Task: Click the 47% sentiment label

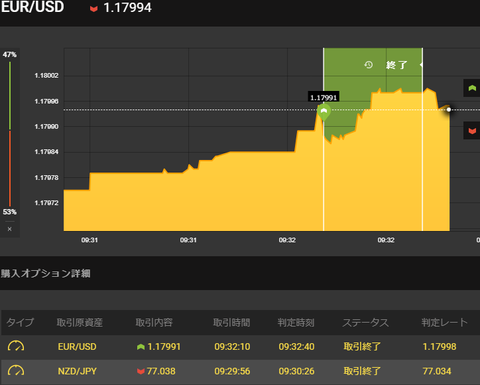Action: tap(10, 54)
